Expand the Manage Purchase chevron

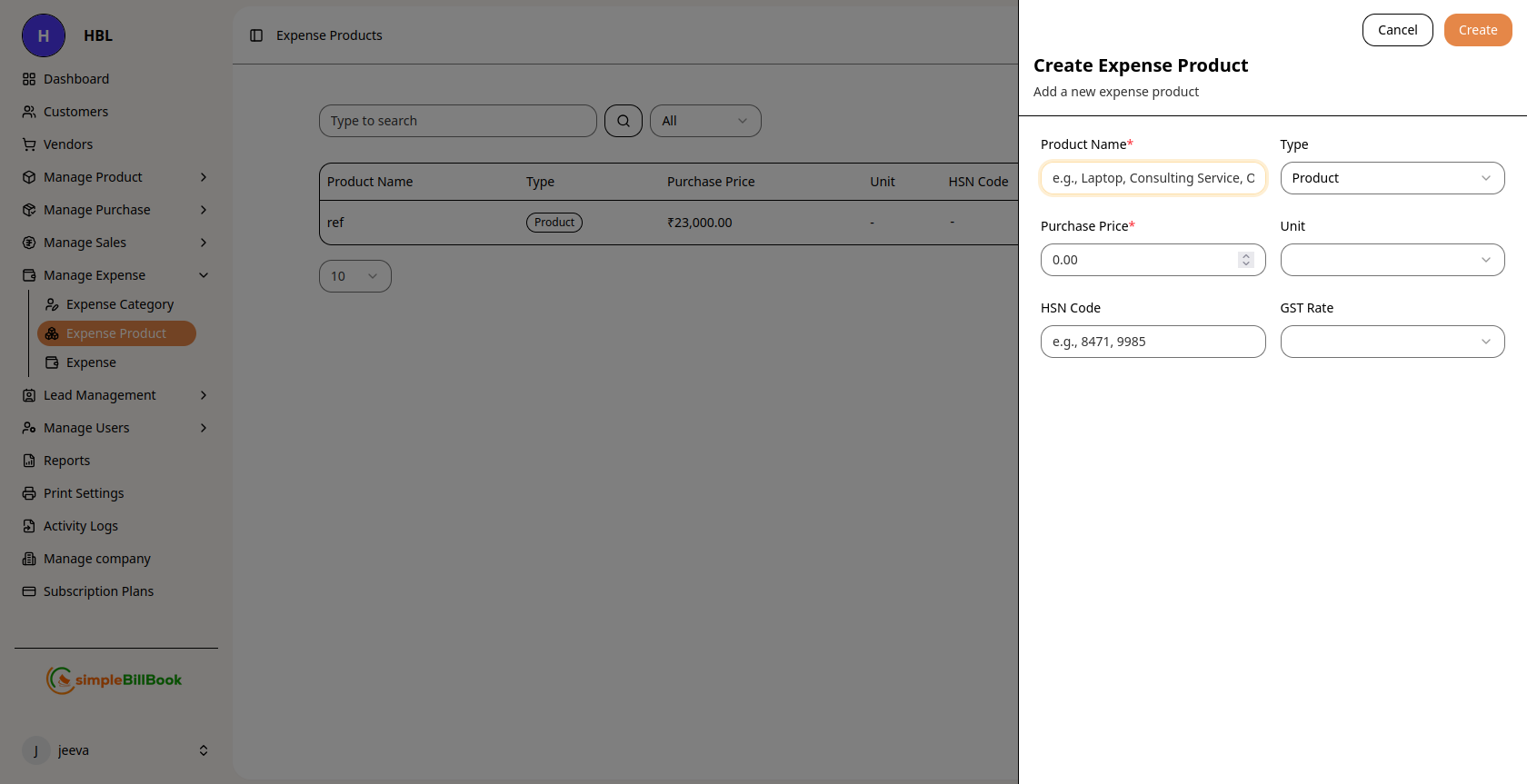tap(204, 210)
